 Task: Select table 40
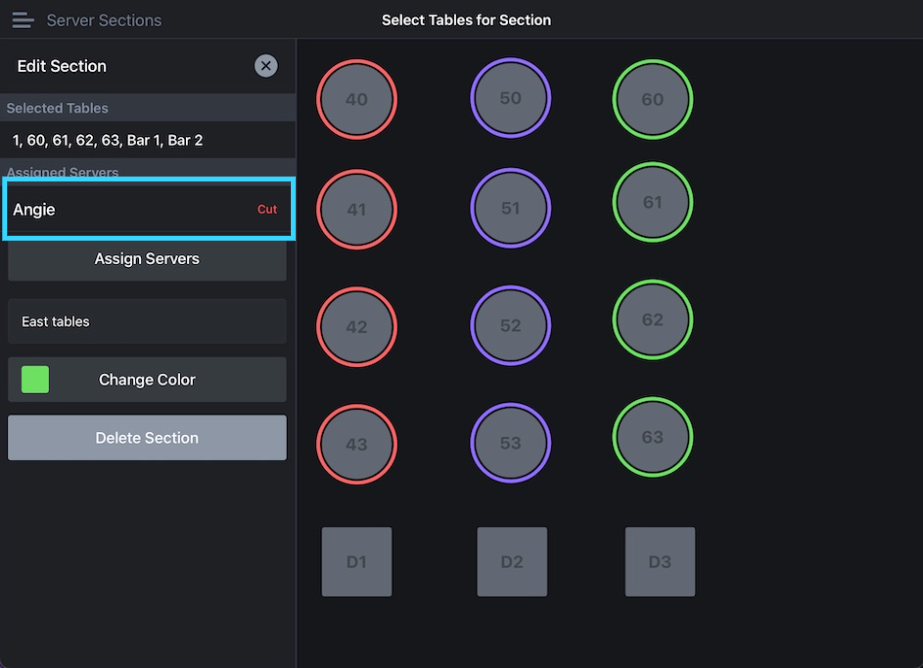pyautogui.click(x=357, y=99)
